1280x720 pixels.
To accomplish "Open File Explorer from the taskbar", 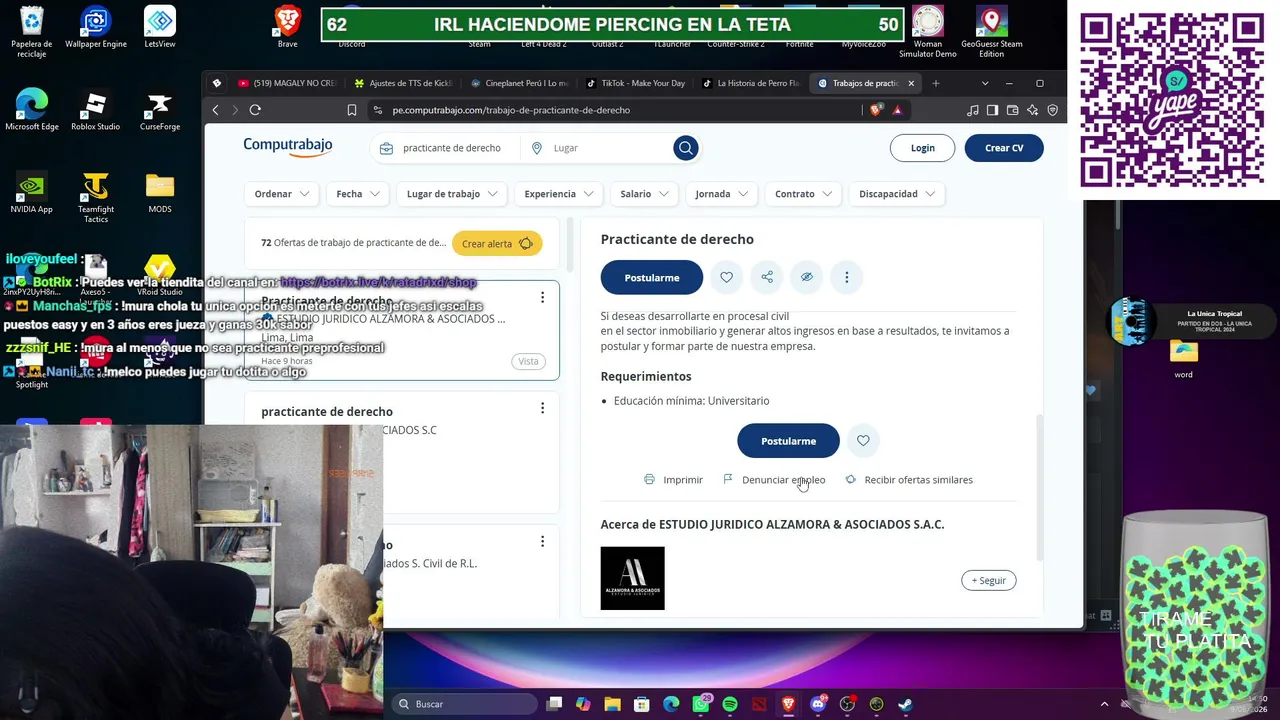I will (613, 704).
